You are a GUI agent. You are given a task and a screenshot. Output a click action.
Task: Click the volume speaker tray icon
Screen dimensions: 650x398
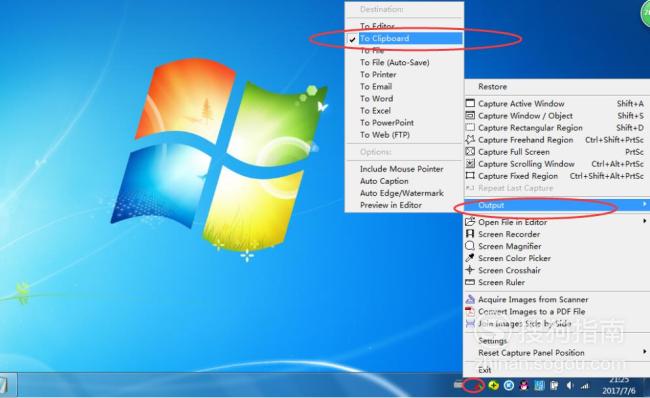click(570, 386)
